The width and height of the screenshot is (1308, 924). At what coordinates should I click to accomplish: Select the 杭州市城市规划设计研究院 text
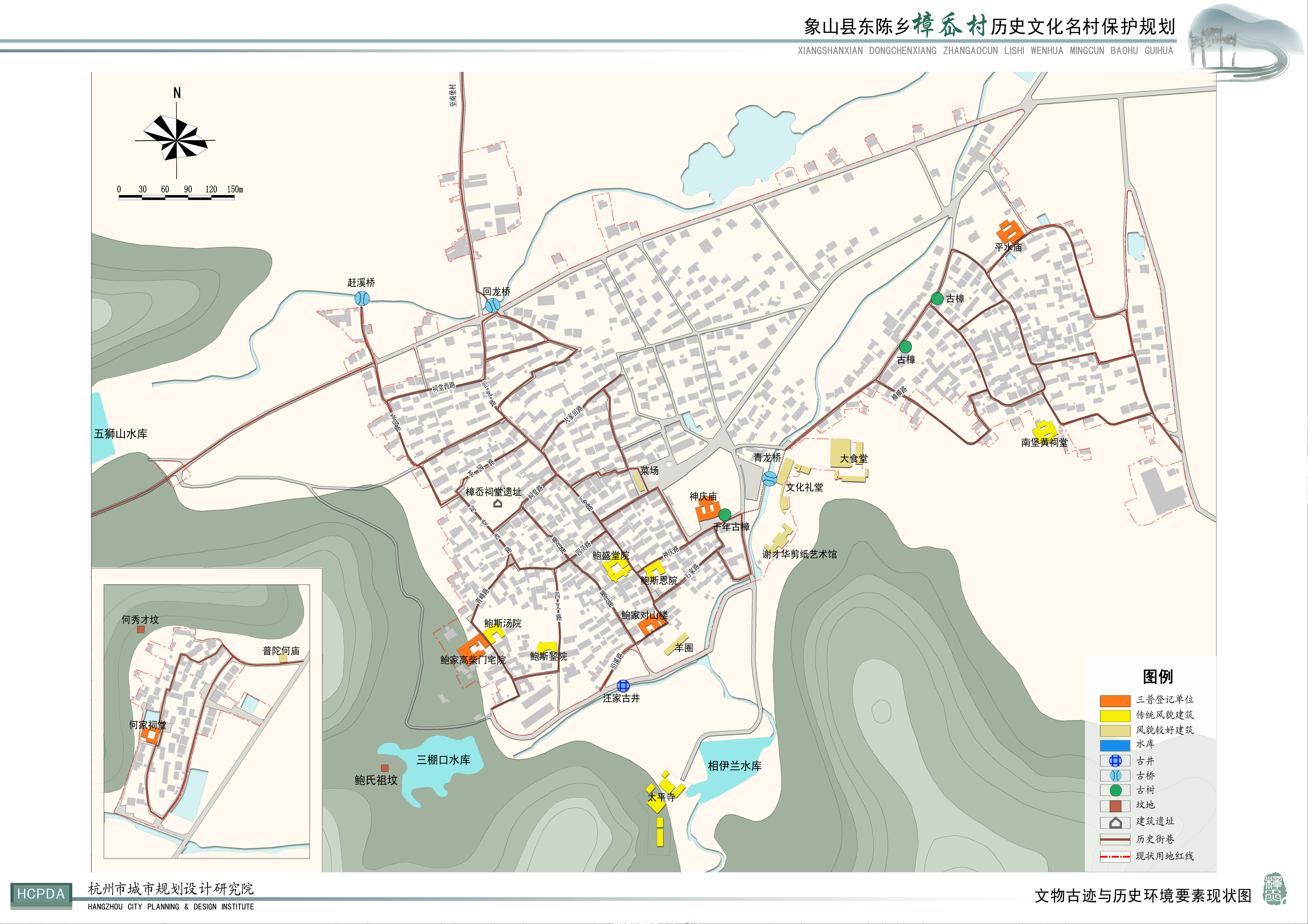tap(171, 889)
